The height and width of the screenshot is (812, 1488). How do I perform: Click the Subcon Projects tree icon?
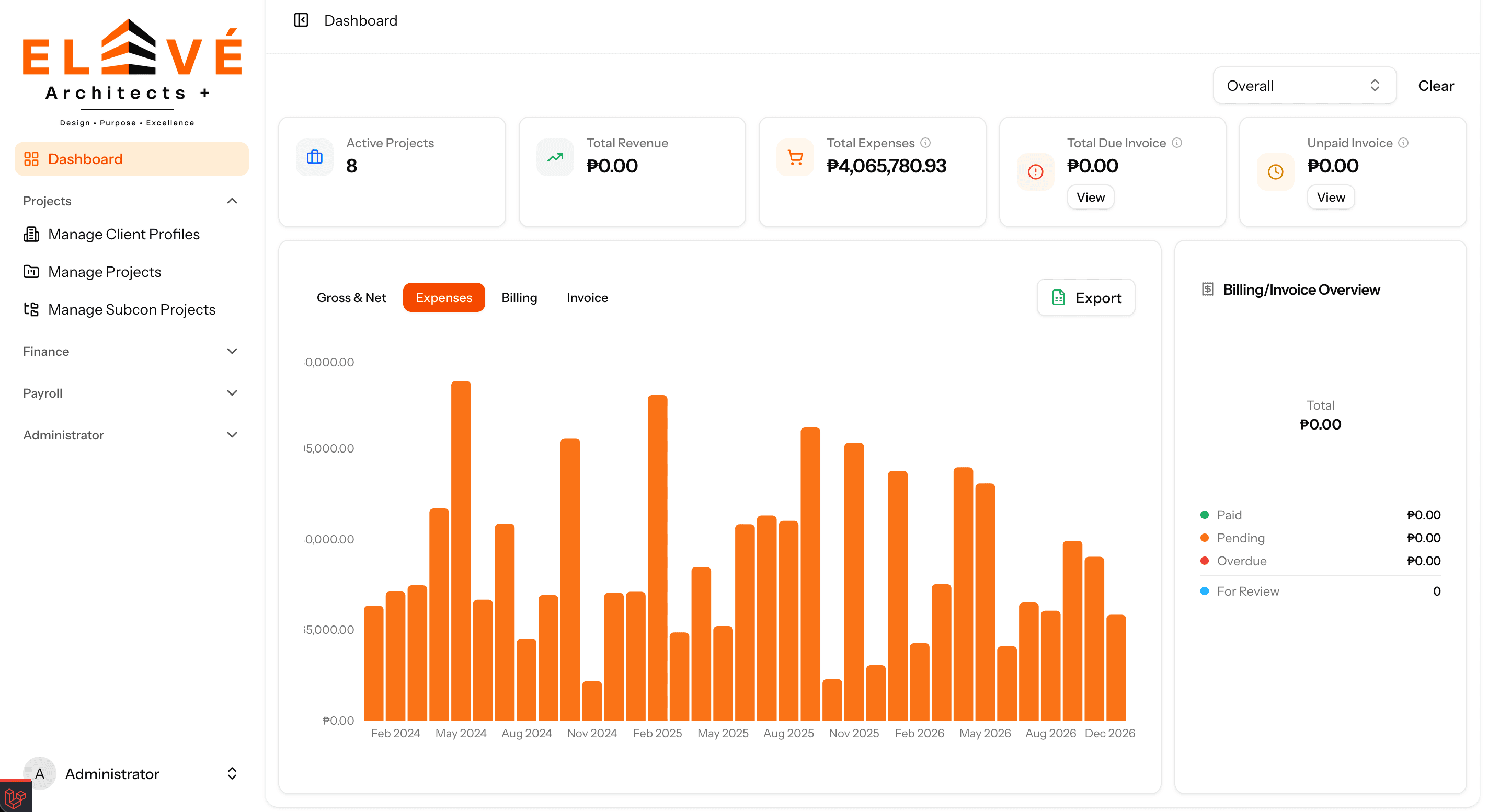(x=31, y=309)
